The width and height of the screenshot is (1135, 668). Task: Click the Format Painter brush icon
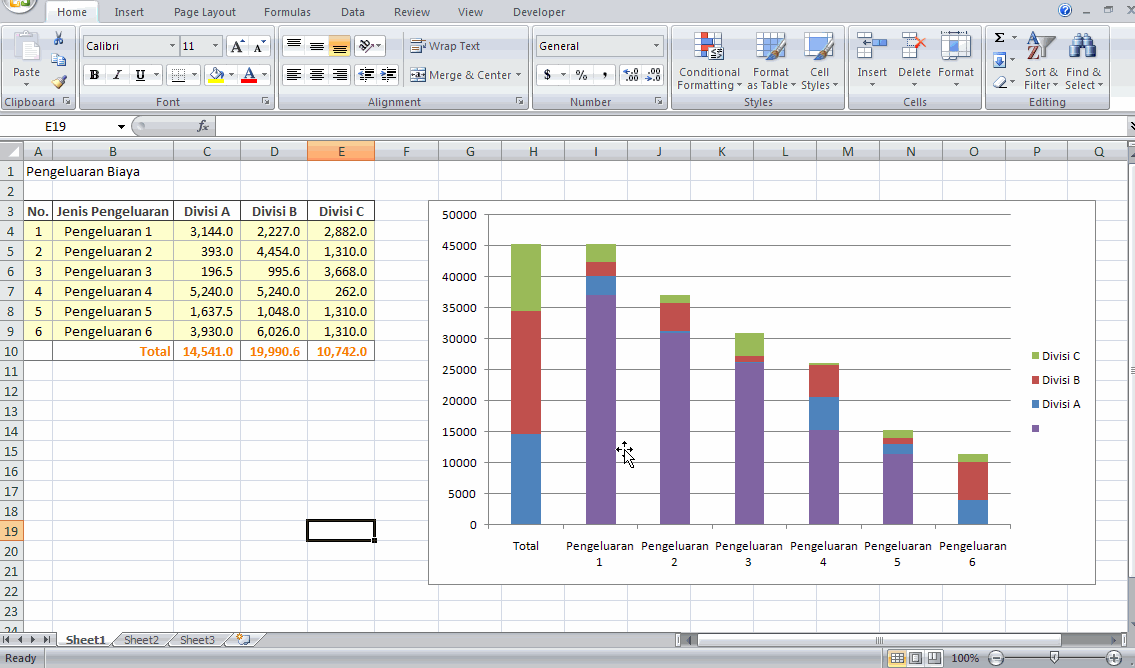(59, 82)
